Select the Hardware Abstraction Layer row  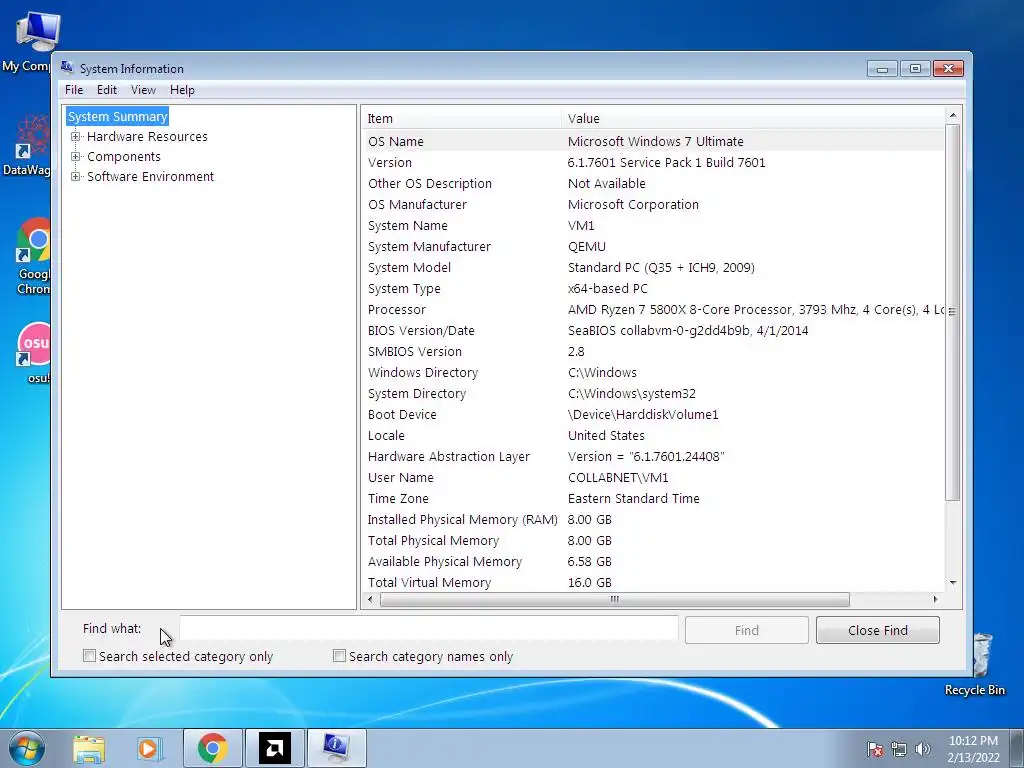click(653, 456)
